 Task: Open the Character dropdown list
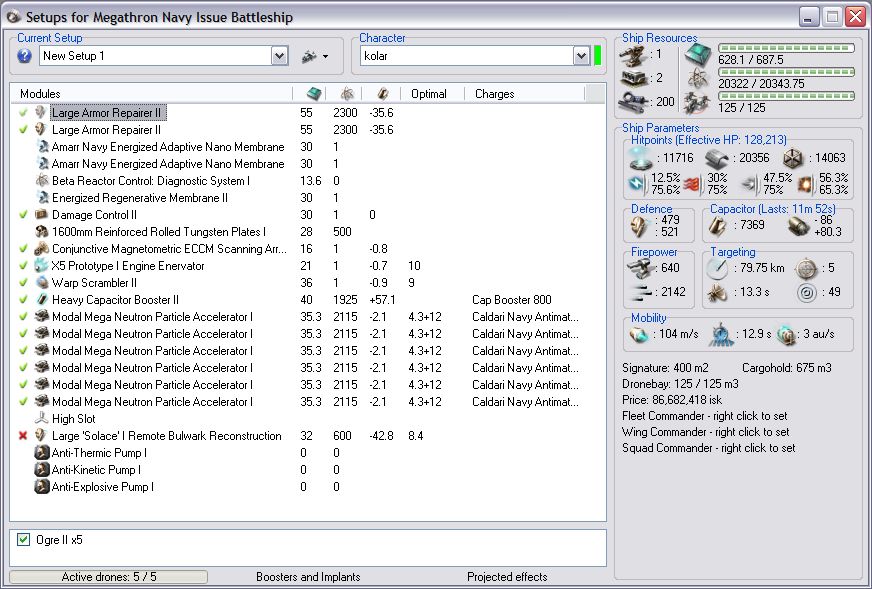pos(581,57)
